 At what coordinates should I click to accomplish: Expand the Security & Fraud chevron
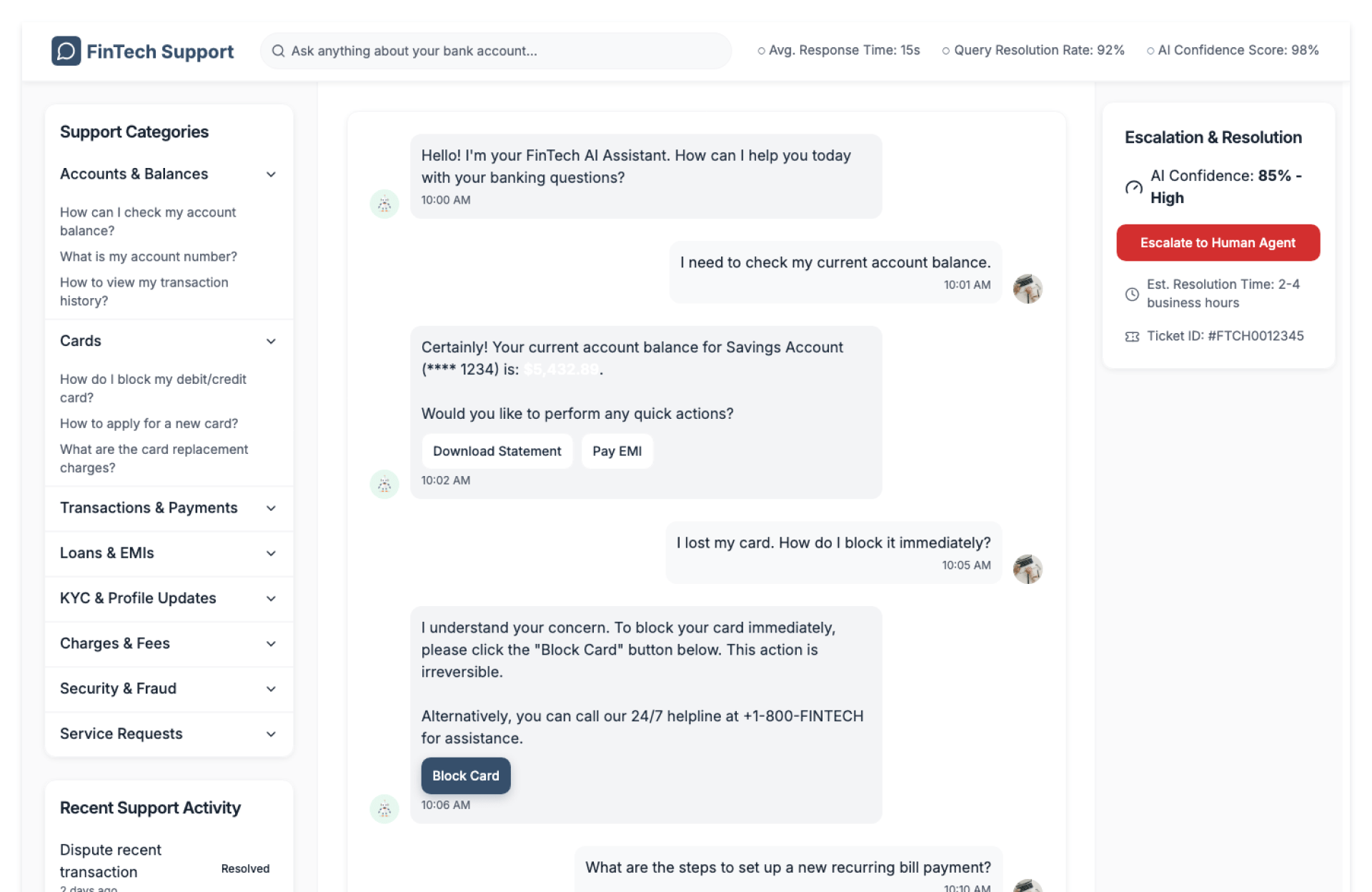[271, 689]
